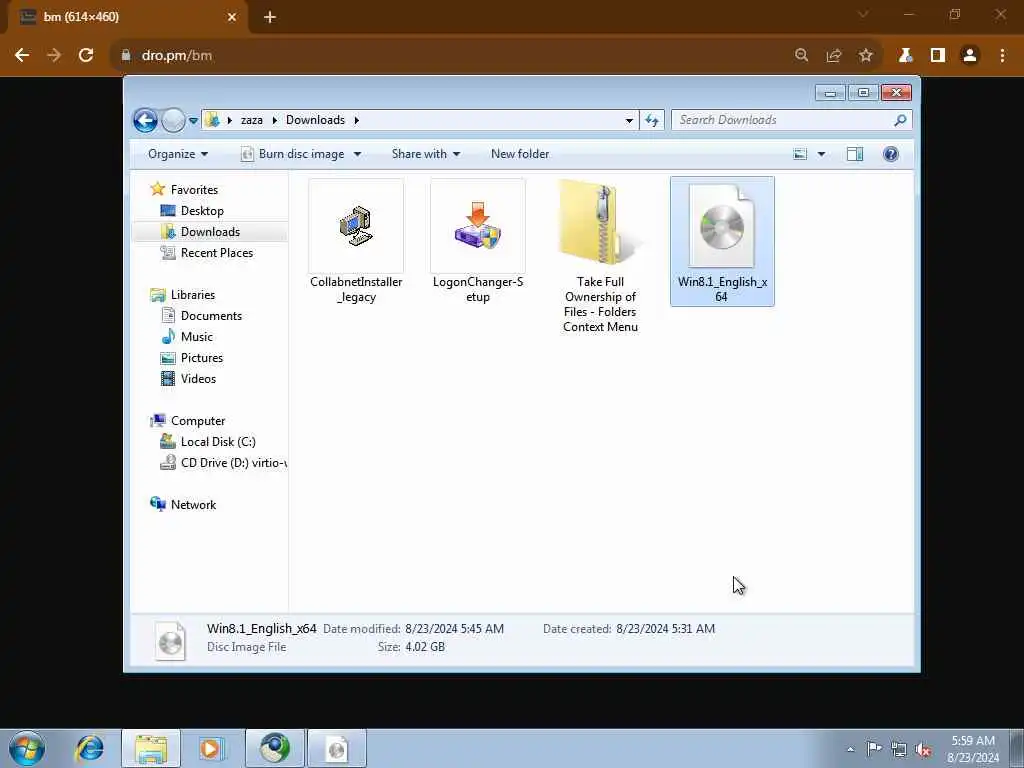
Task: Open Explorer recent pages history arrow
Action: 193,120
